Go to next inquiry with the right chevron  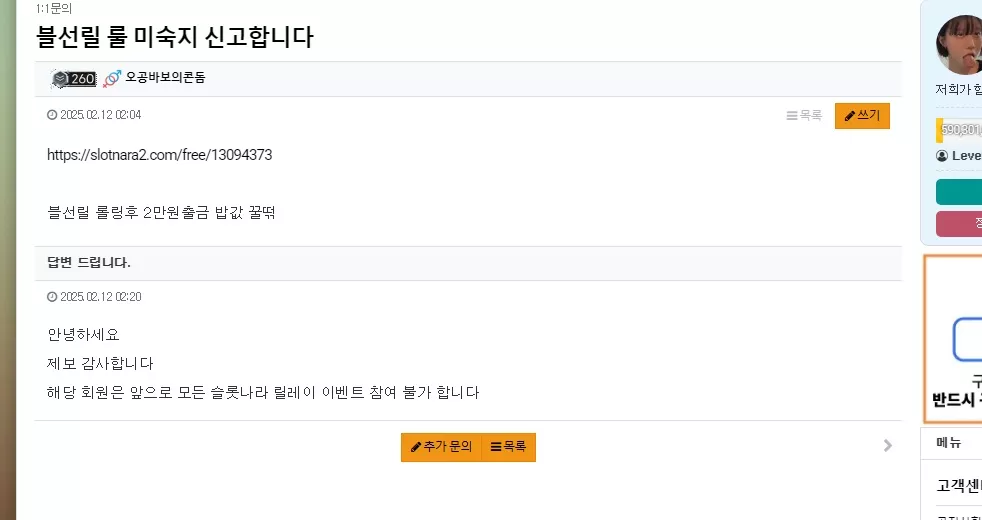click(x=887, y=445)
